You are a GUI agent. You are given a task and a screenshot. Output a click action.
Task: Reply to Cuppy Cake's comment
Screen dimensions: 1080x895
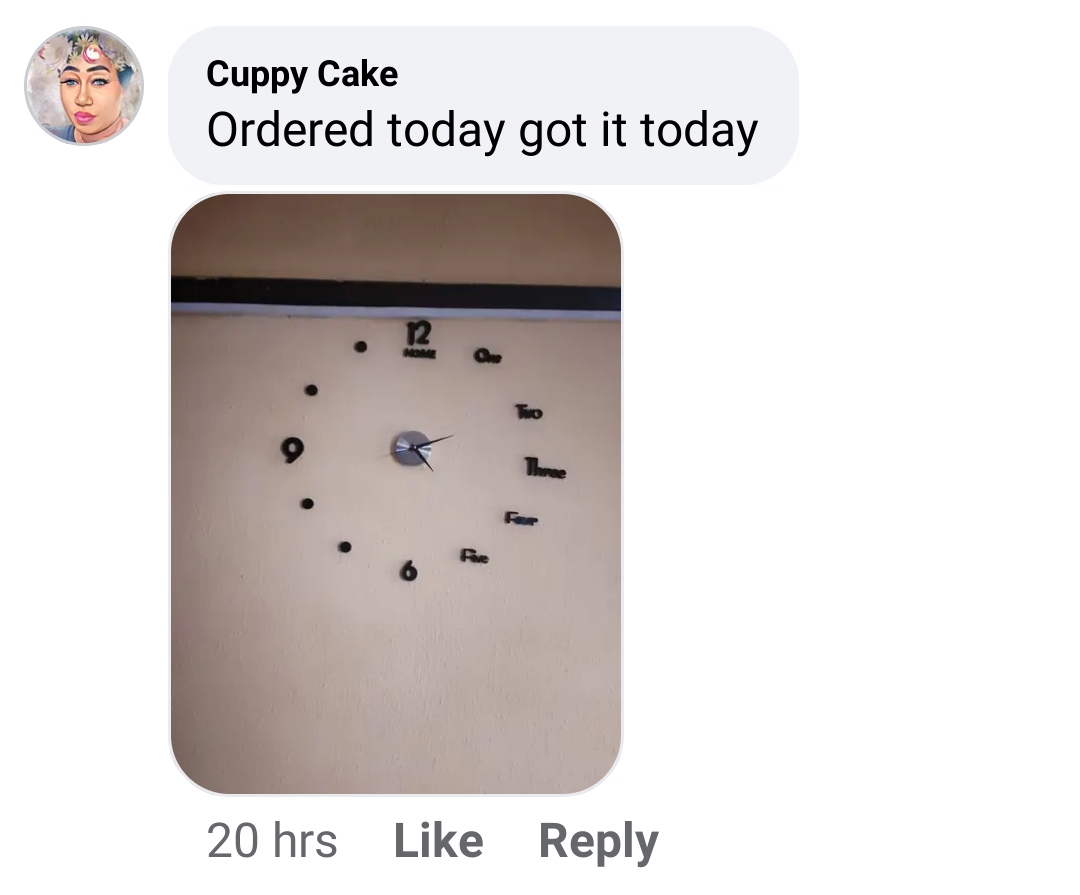599,842
